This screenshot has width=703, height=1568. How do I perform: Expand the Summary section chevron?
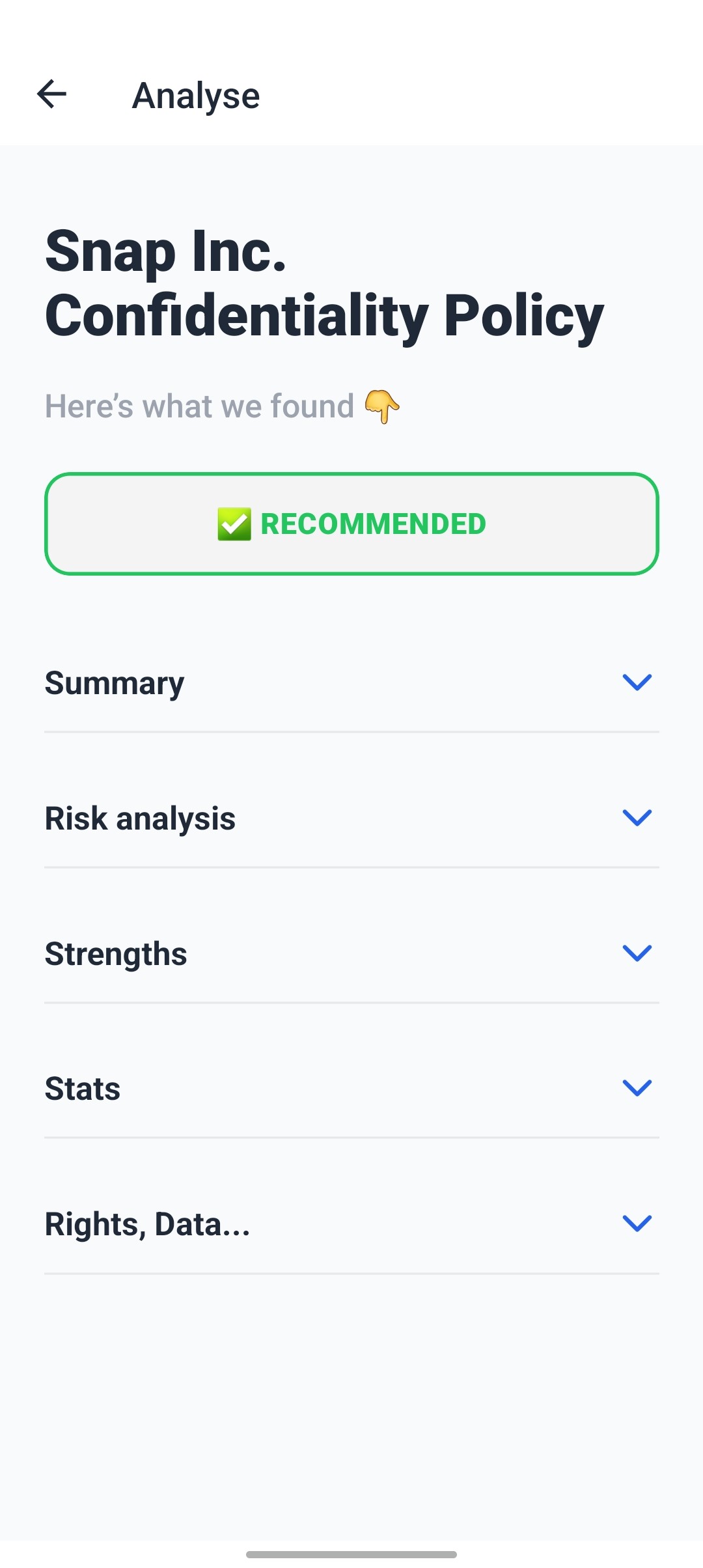(x=637, y=682)
